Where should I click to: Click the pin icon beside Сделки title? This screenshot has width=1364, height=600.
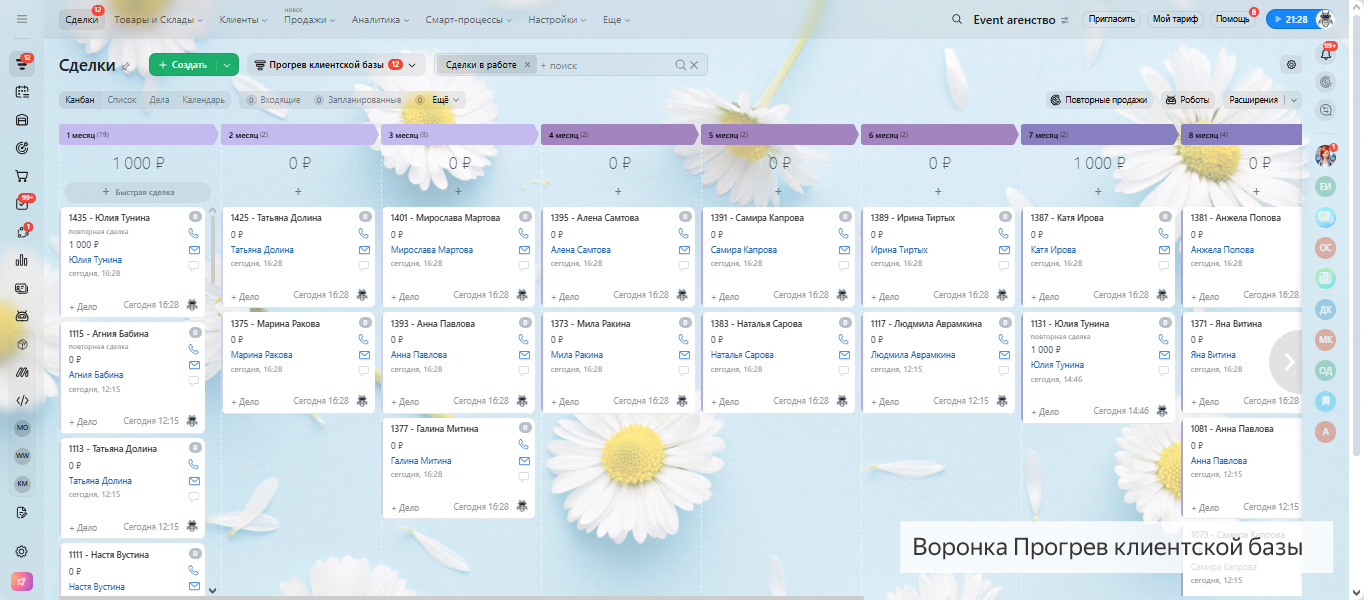pyautogui.click(x=125, y=66)
